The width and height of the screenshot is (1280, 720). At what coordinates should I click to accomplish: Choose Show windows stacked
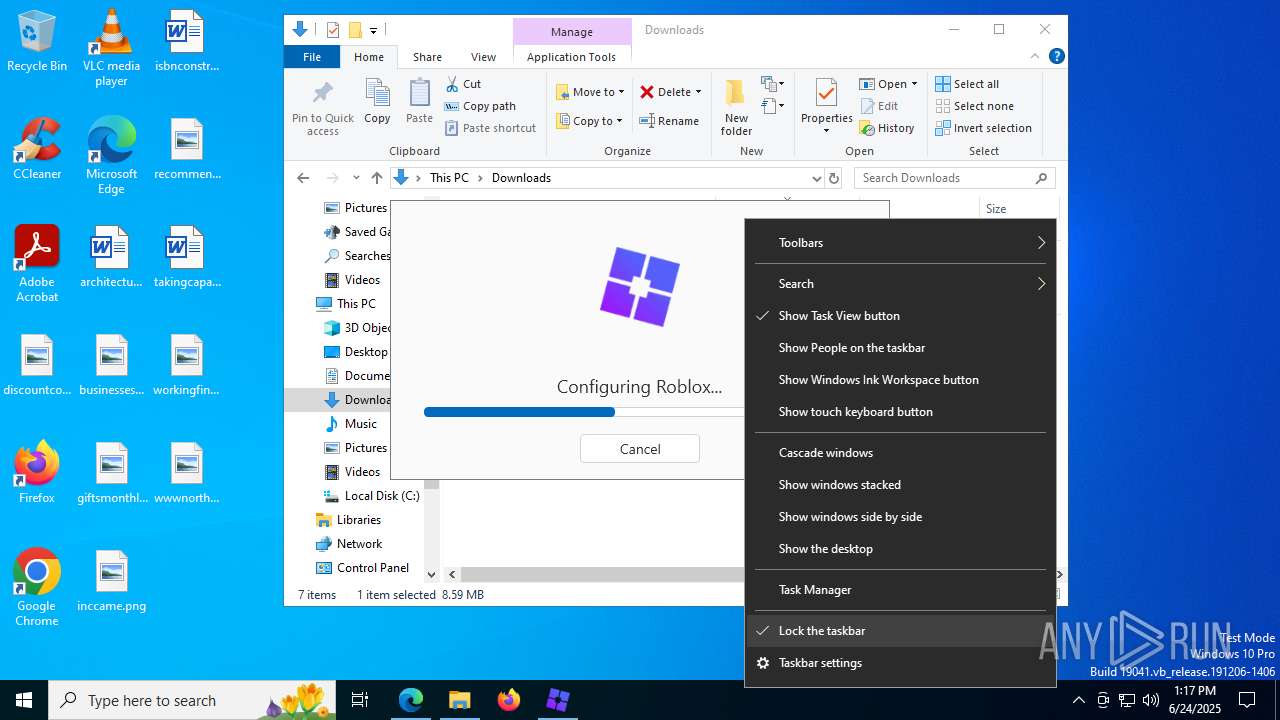pyautogui.click(x=900, y=485)
